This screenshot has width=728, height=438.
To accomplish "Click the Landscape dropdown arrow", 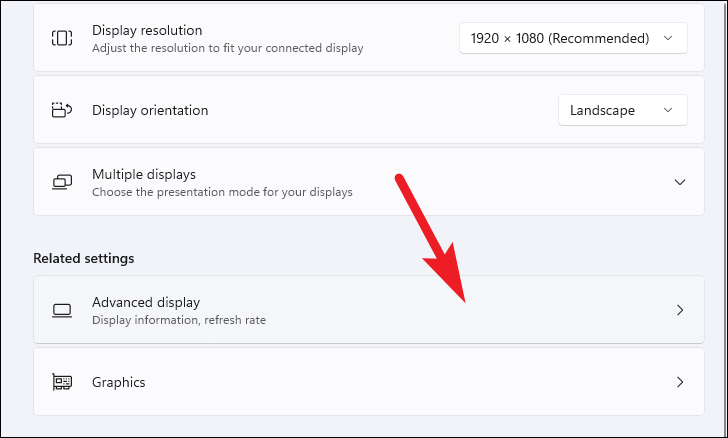I will (668, 110).
